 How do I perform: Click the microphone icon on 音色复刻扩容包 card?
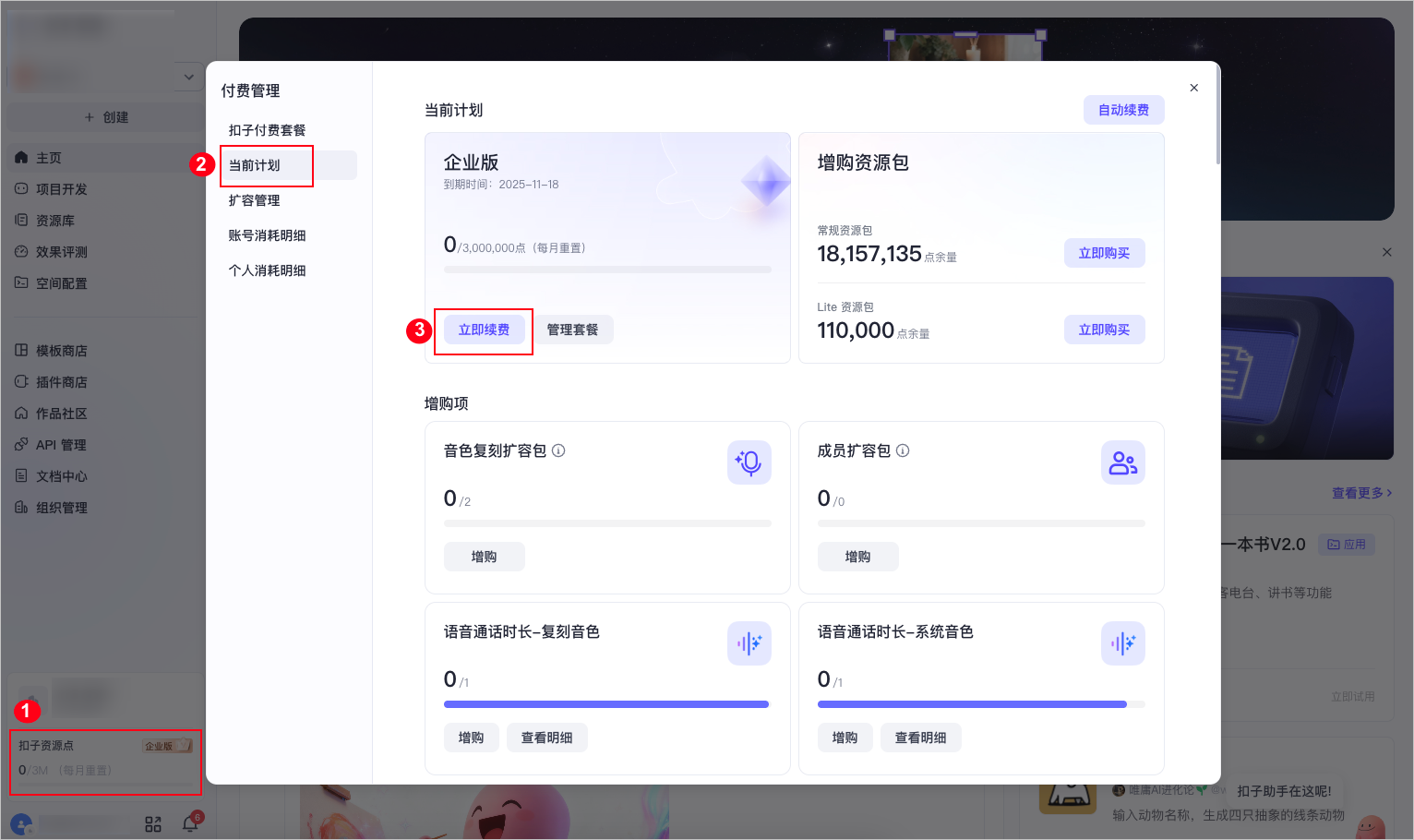(749, 462)
